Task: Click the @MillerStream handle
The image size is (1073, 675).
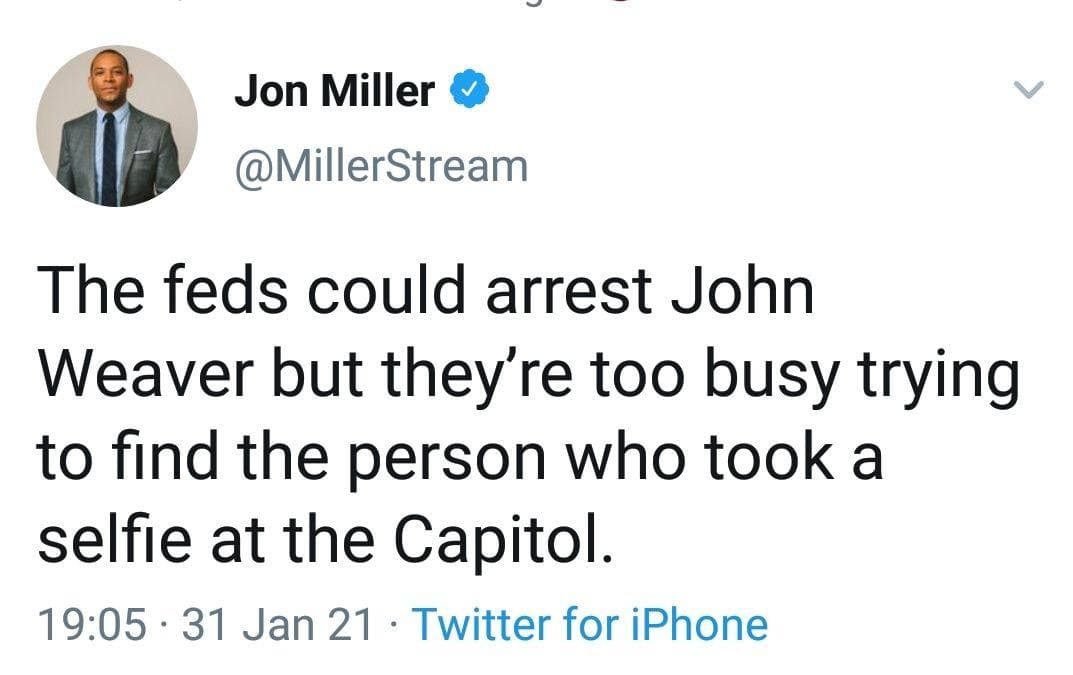Action: (380, 166)
